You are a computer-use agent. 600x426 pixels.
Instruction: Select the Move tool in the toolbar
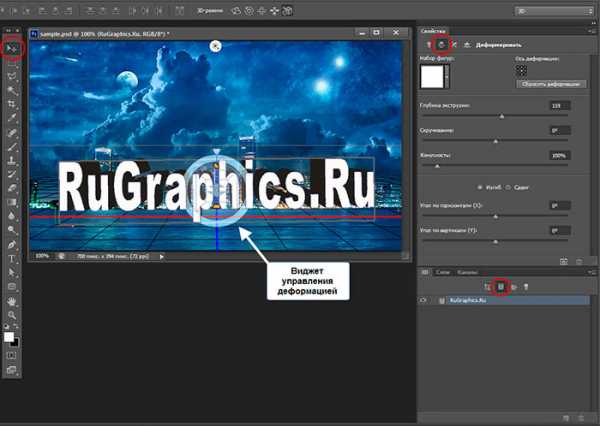(12, 47)
